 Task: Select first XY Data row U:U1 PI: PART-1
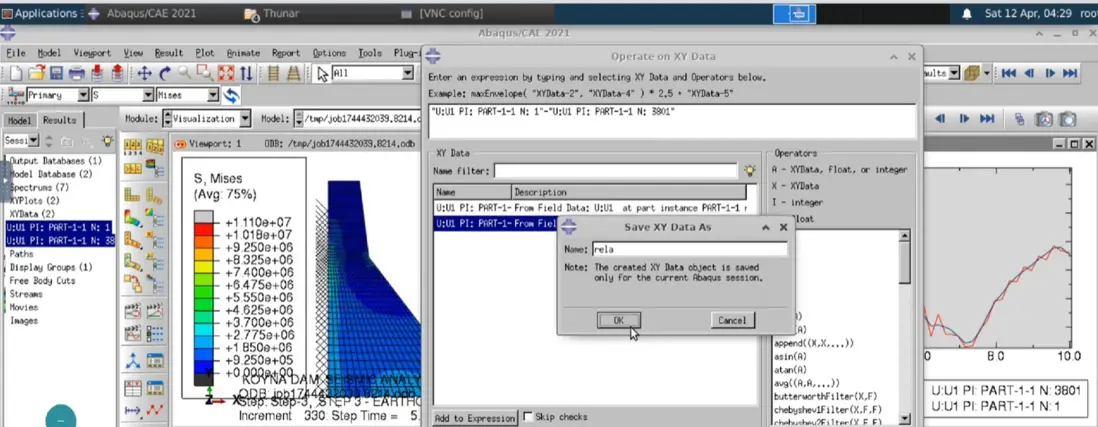591,208
